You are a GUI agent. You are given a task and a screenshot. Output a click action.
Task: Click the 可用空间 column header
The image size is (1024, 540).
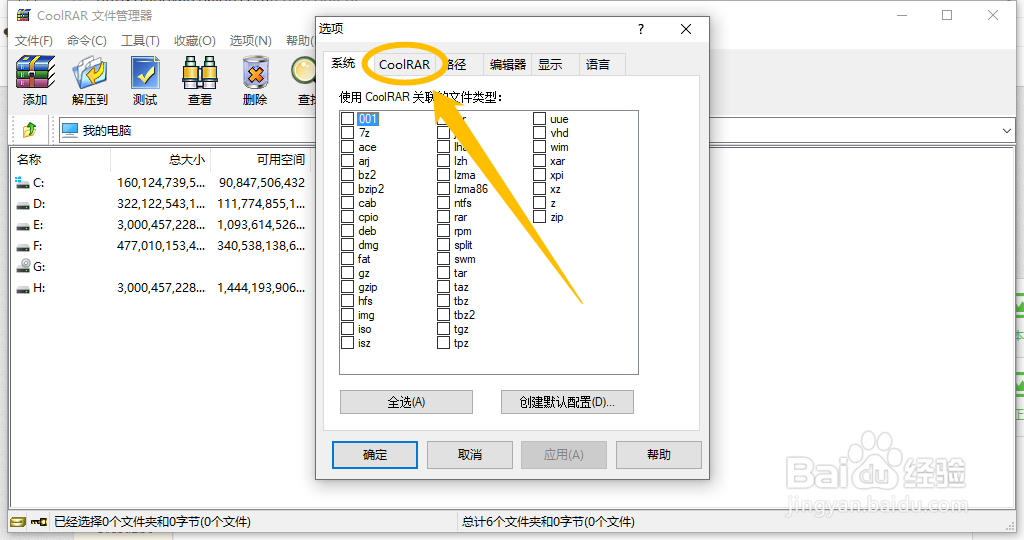pyautogui.click(x=261, y=159)
